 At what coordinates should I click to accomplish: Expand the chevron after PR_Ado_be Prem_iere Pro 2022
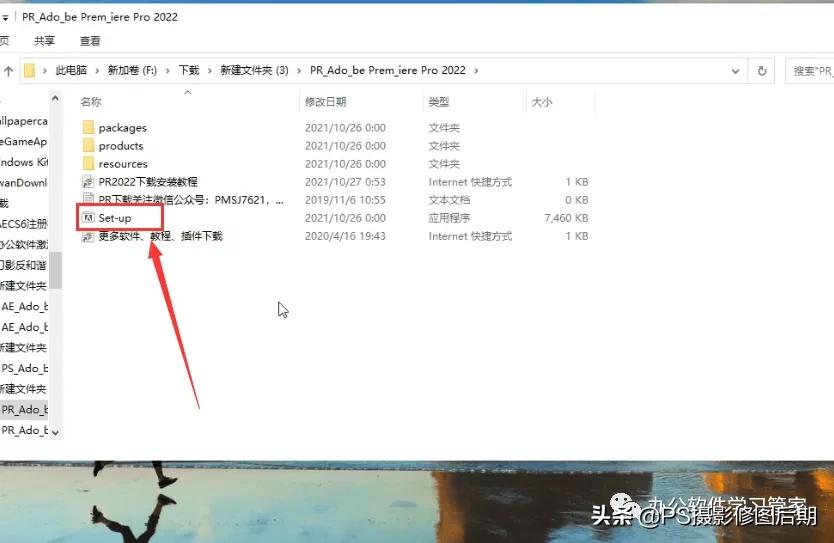pos(476,70)
